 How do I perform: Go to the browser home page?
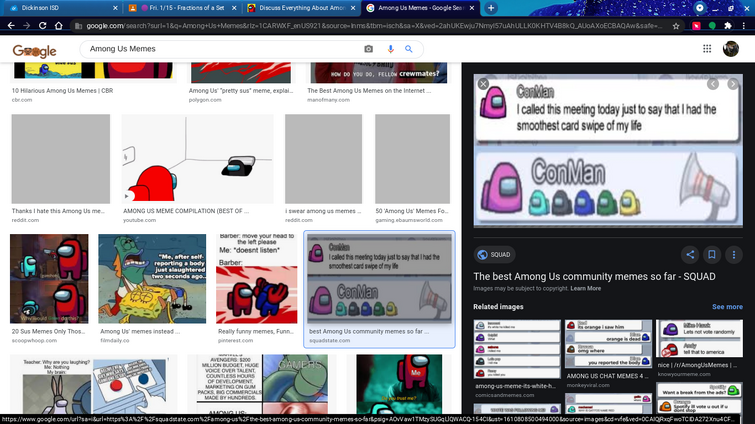[58, 26]
